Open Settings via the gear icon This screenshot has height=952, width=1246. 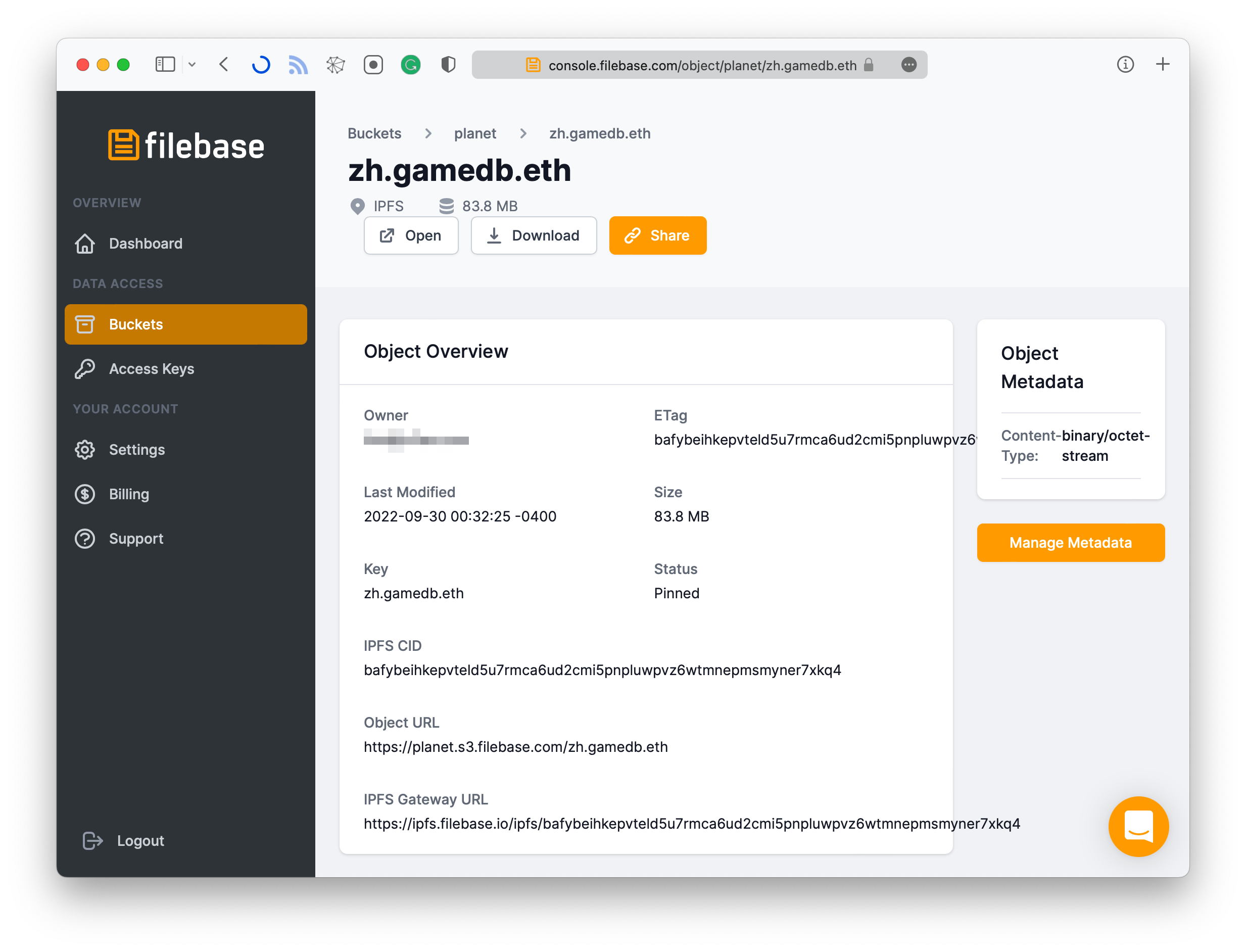point(85,449)
